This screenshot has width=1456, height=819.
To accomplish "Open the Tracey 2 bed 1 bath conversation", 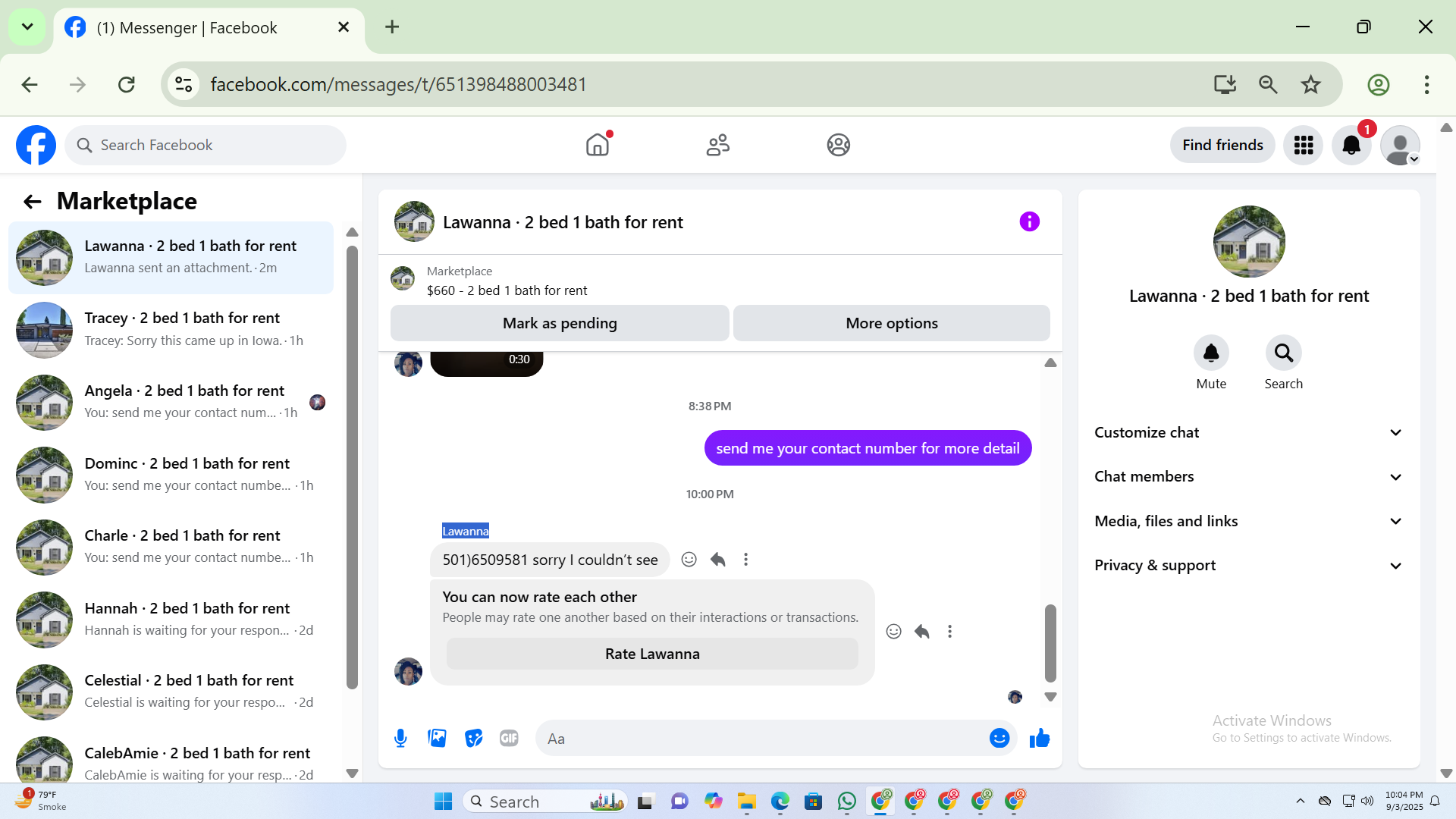I will [x=171, y=330].
